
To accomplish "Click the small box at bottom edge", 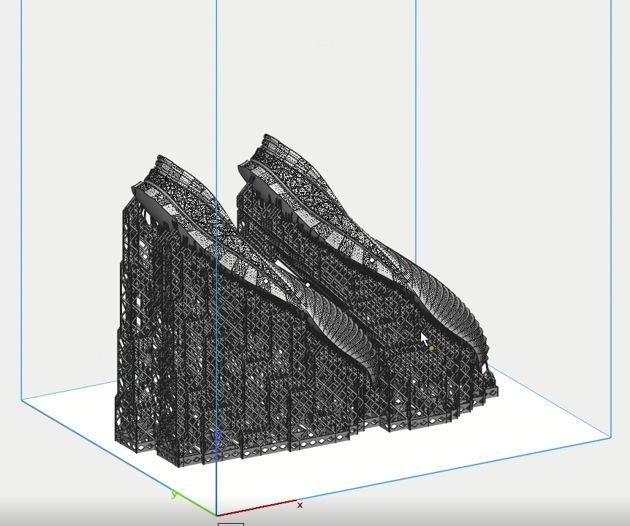I will pos(231,523).
